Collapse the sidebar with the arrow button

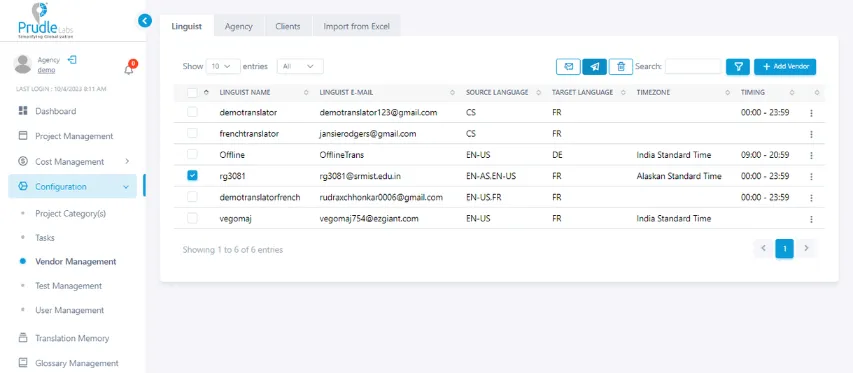tap(145, 21)
